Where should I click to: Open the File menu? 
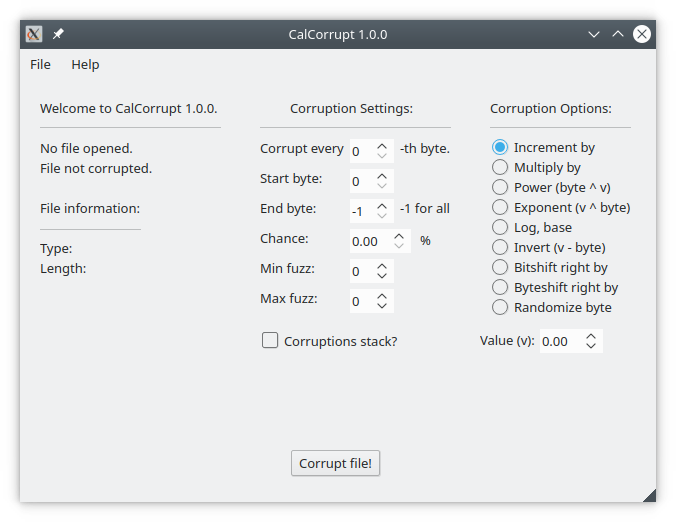coord(41,65)
